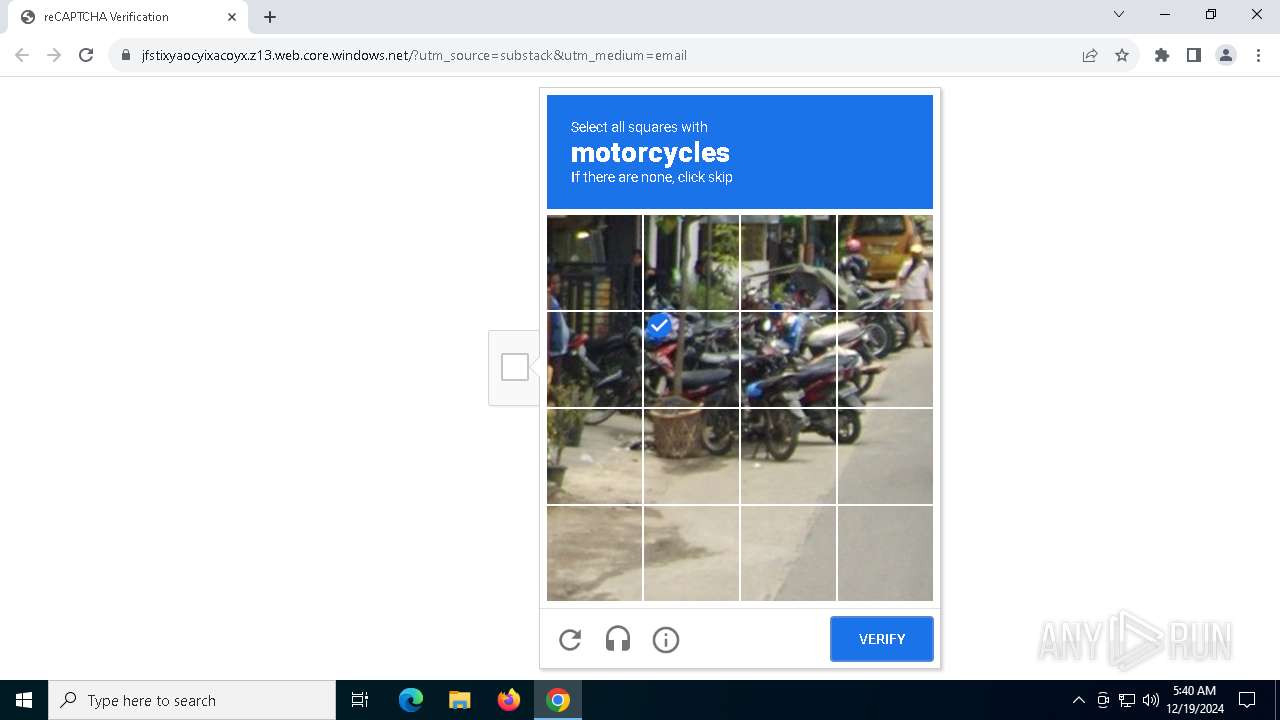Open the captcha help info icon

coord(666,640)
